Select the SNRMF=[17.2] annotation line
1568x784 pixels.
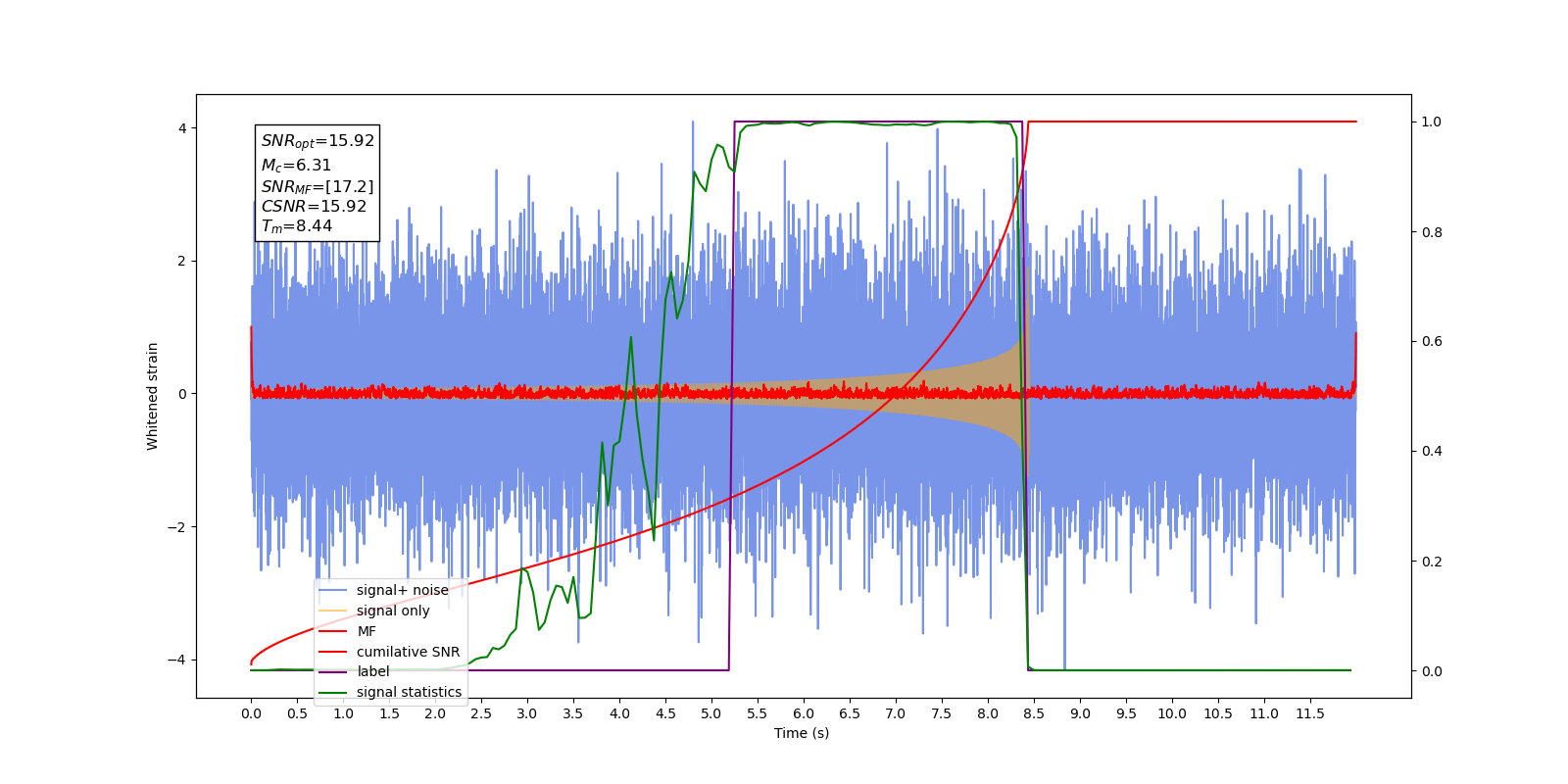click(318, 186)
